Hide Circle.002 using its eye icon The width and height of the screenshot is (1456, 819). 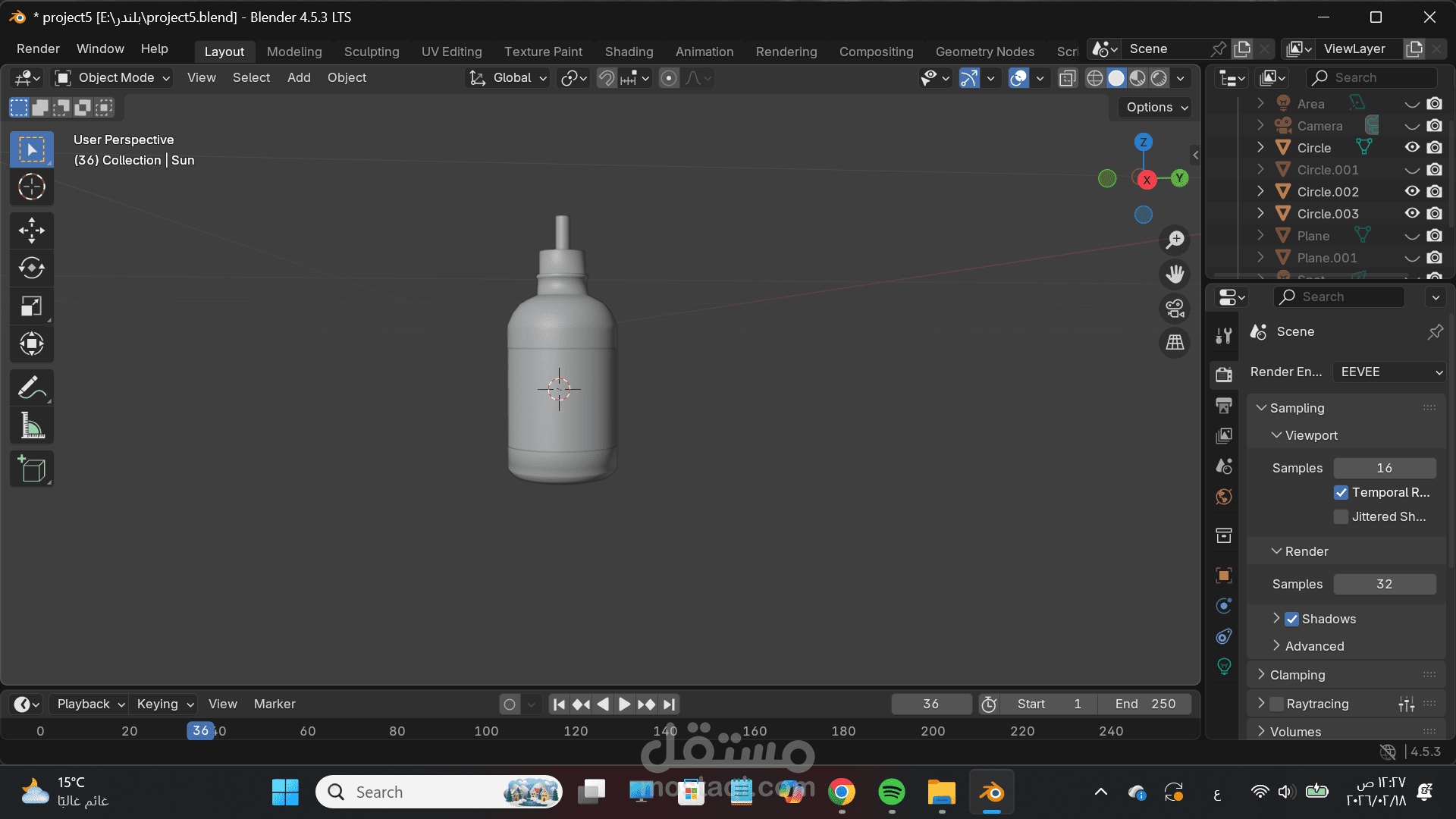point(1411,192)
